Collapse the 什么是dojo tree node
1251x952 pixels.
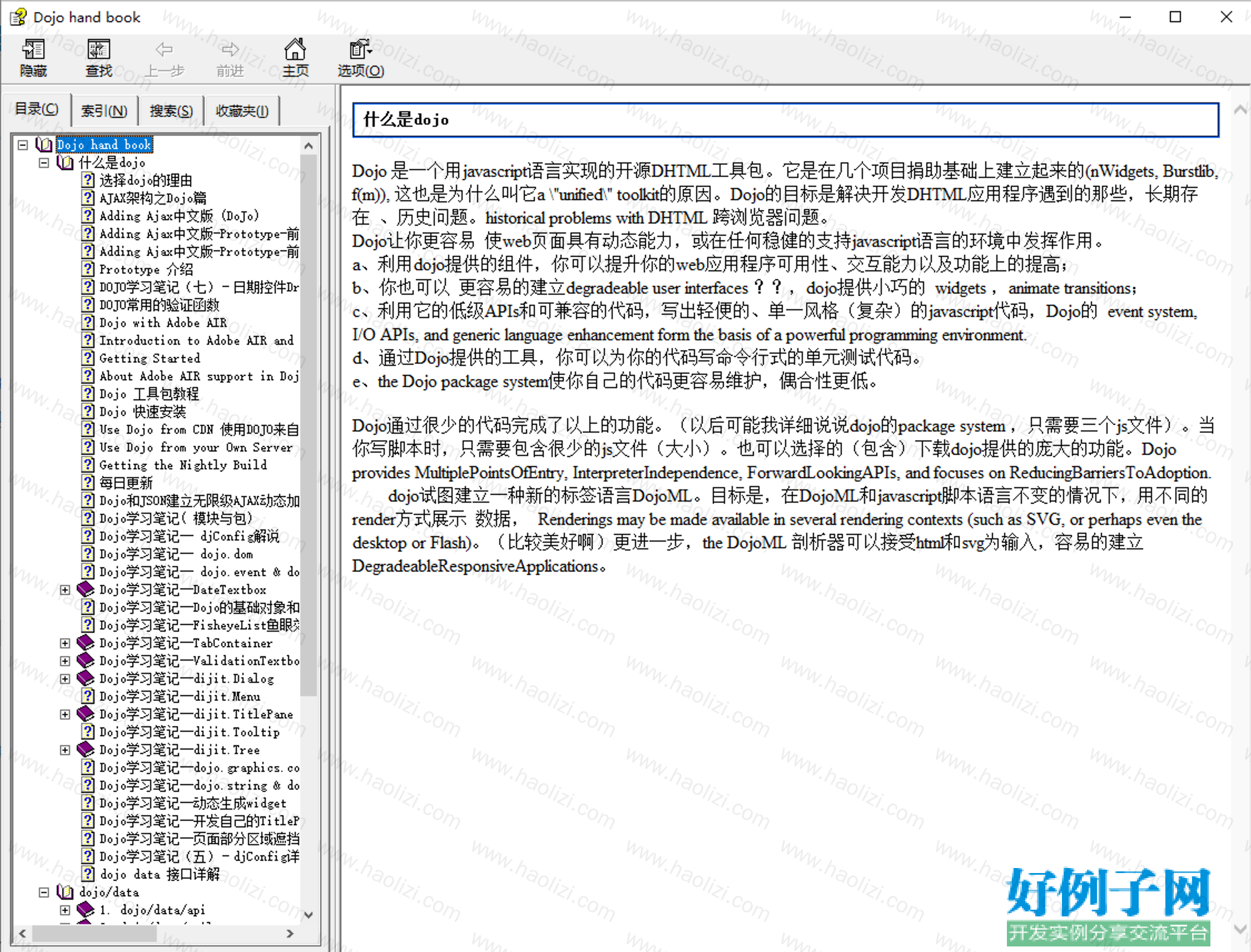click(x=43, y=163)
